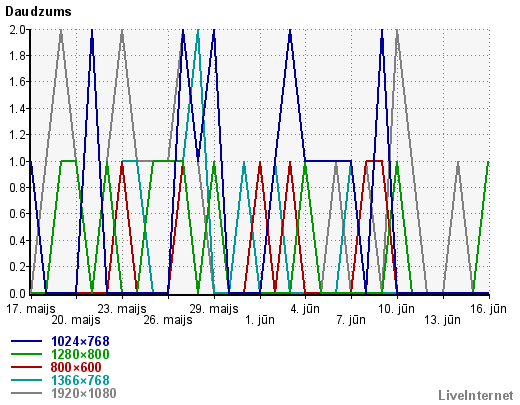Click the red 800×600 legend line swatch
Image resolution: width=520 pixels, height=405 pixels.
(x=26, y=367)
